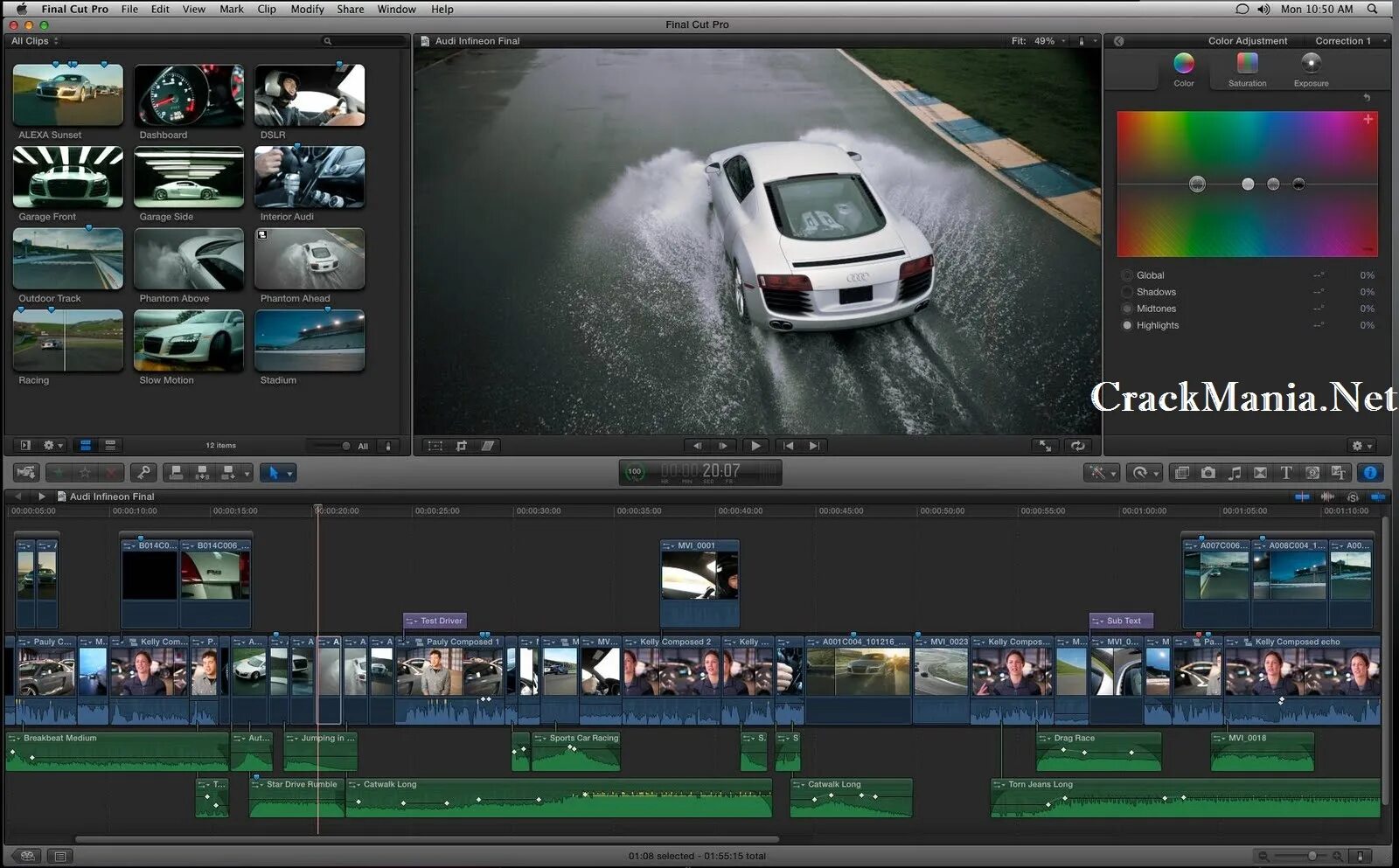Open the Transitions browser
This screenshot has height=868, width=1399.
coord(1260,473)
